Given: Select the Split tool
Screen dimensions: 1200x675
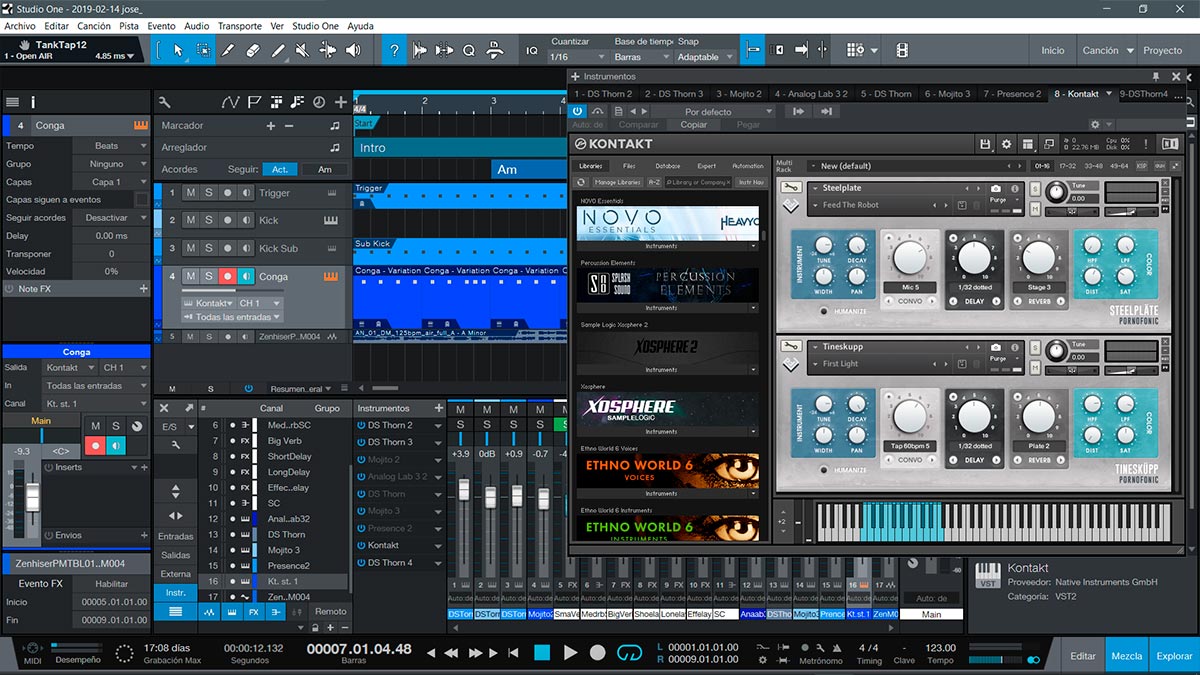Looking at the screenshot, I should 229,49.
